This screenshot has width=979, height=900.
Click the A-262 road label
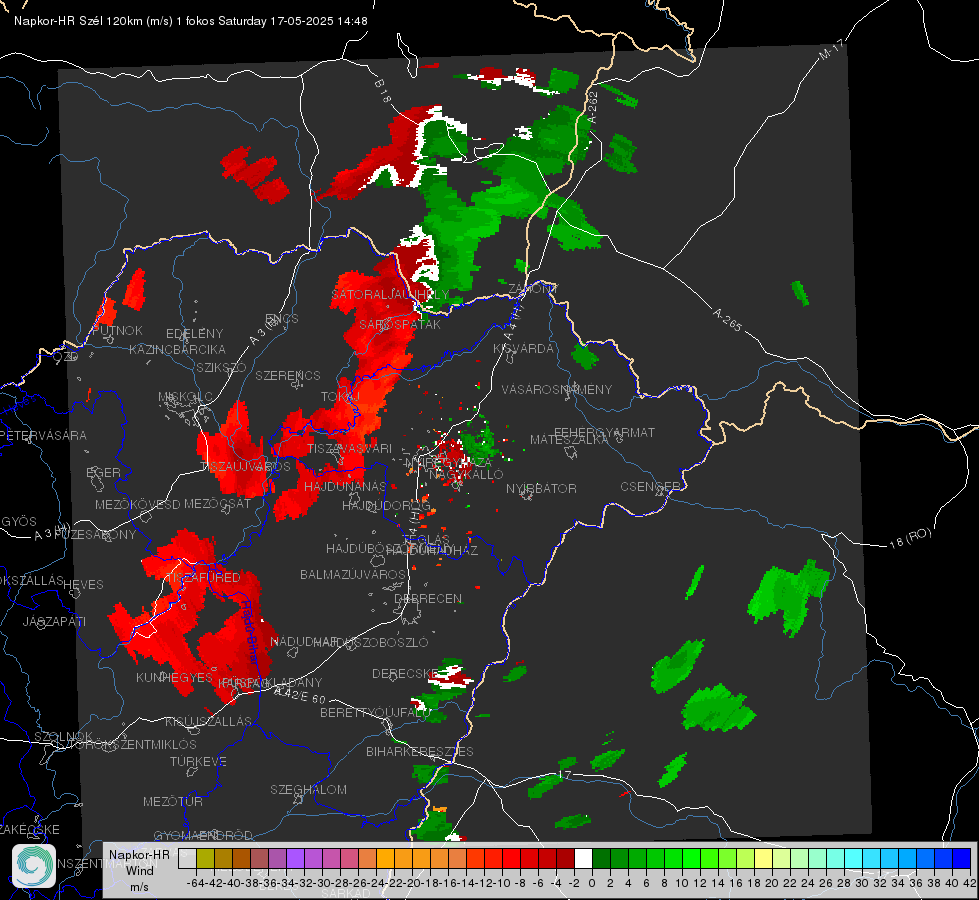(x=593, y=107)
